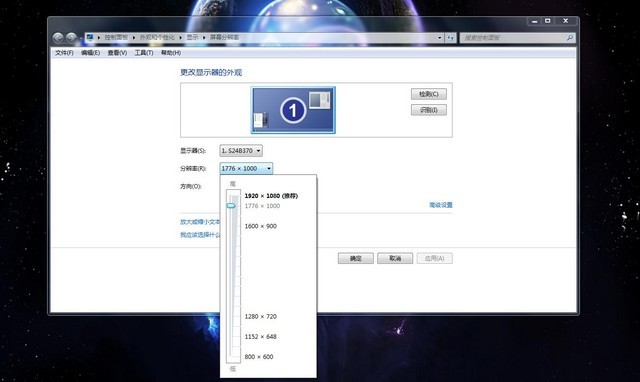
Task: Choose resolution 1152 × 648
Action: (260, 337)
